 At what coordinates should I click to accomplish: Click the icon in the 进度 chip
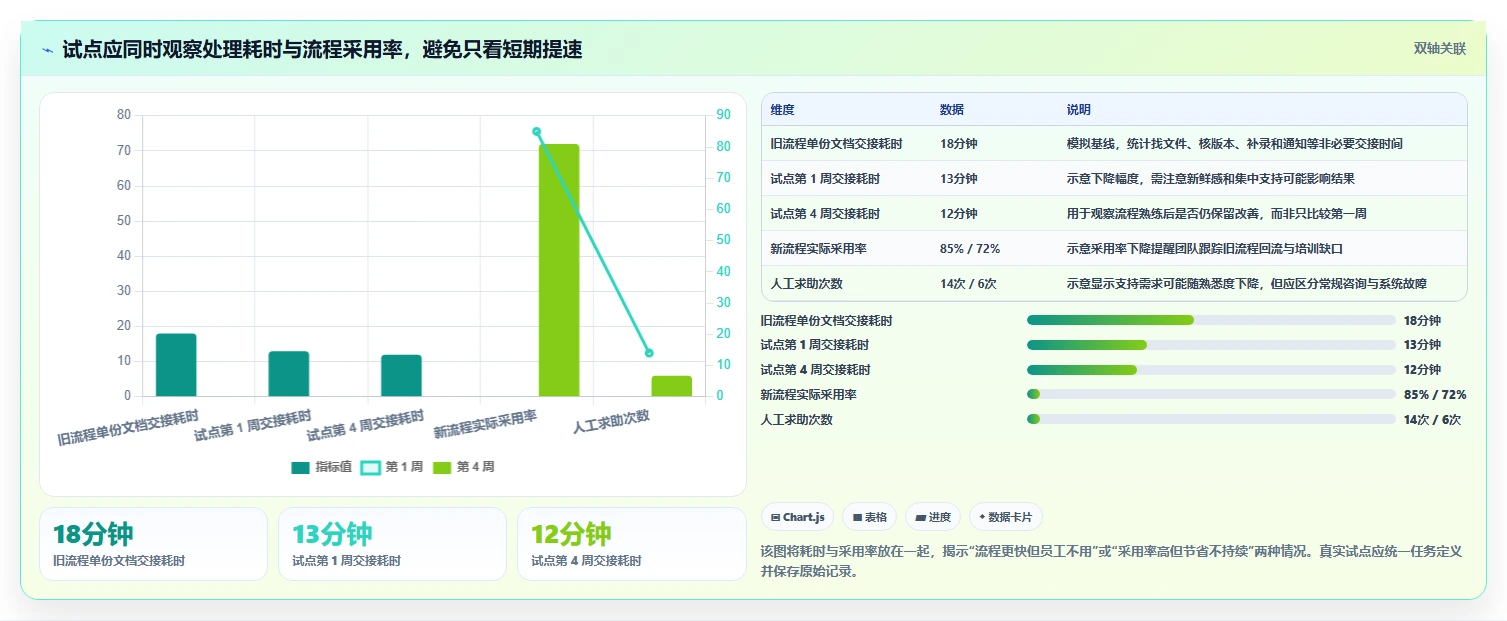point(920,518)
